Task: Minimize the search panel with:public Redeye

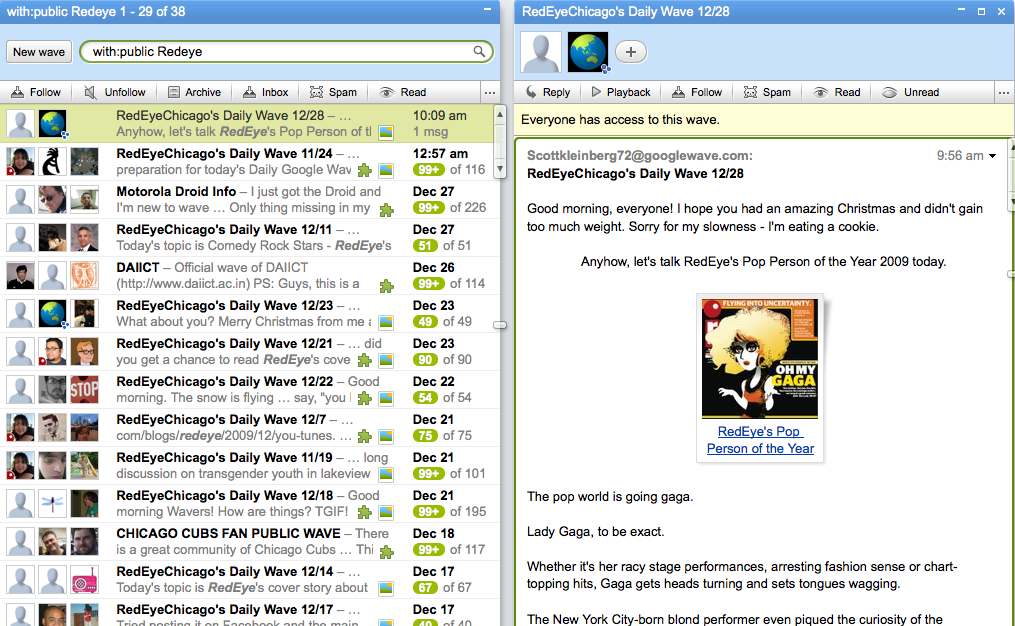Action: coord(487,9)
